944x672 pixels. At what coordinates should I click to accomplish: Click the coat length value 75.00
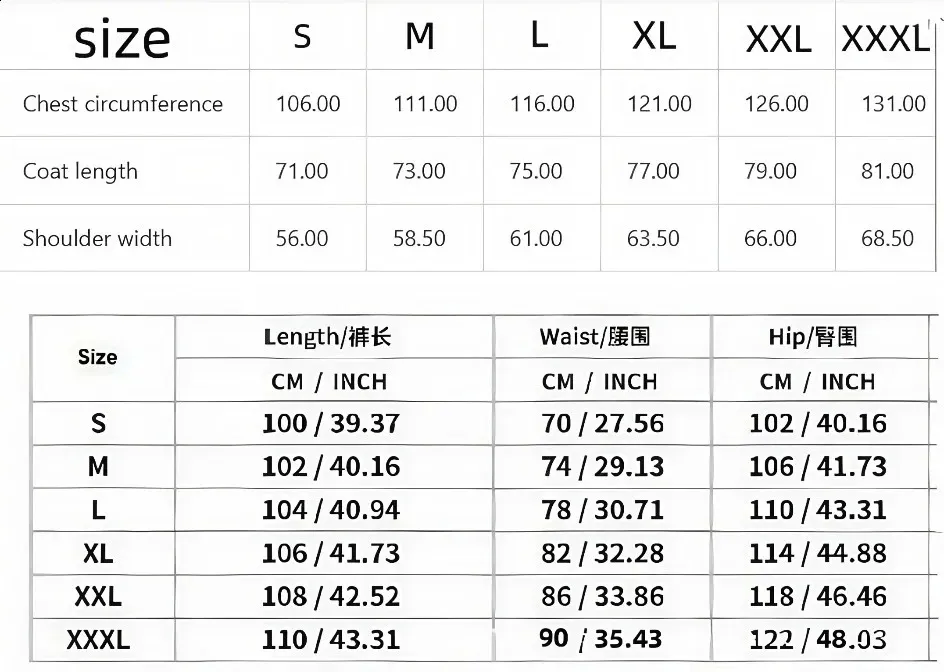tap(536, 171)
